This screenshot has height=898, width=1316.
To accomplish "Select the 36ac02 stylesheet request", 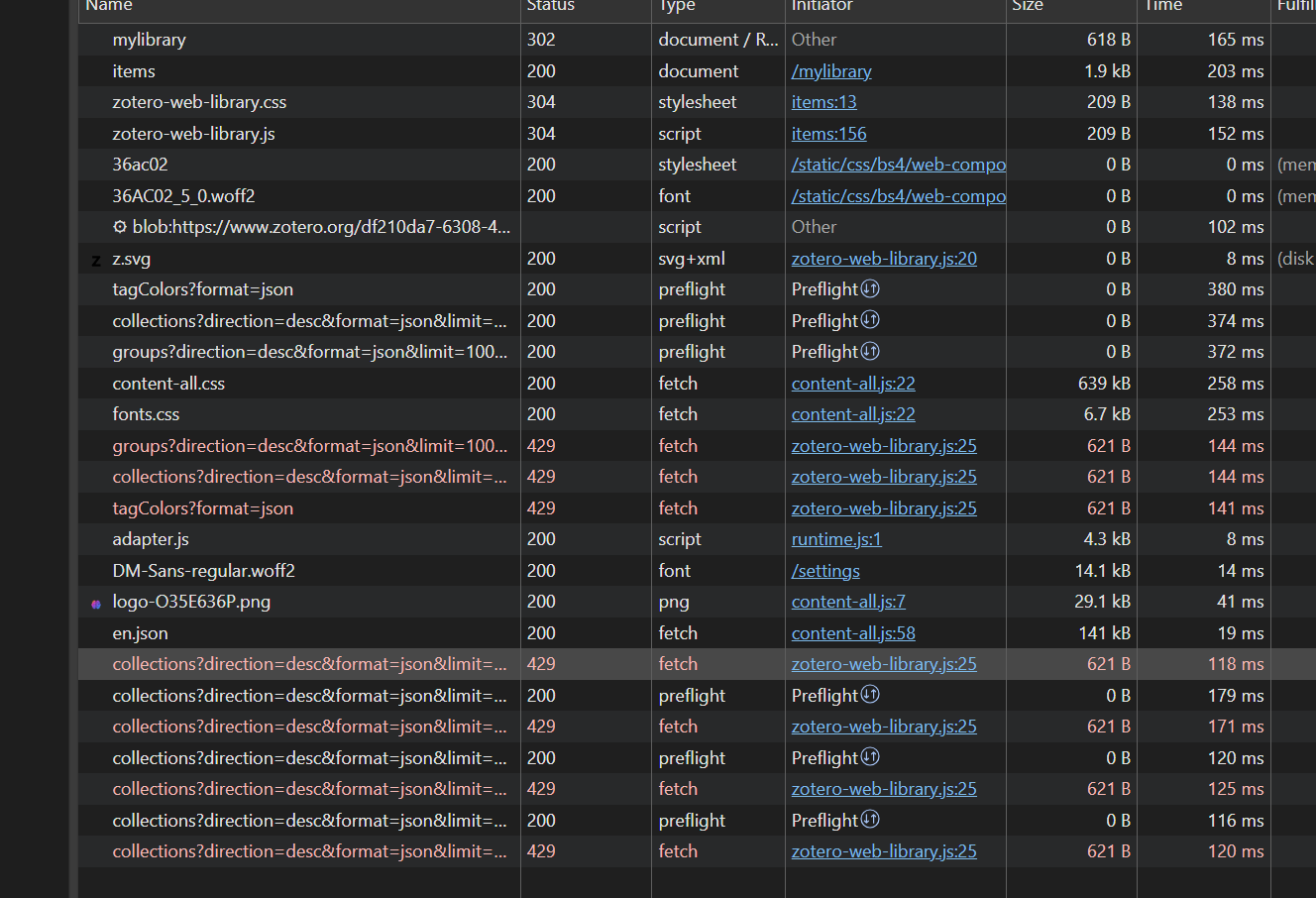I will click(140, 165).
